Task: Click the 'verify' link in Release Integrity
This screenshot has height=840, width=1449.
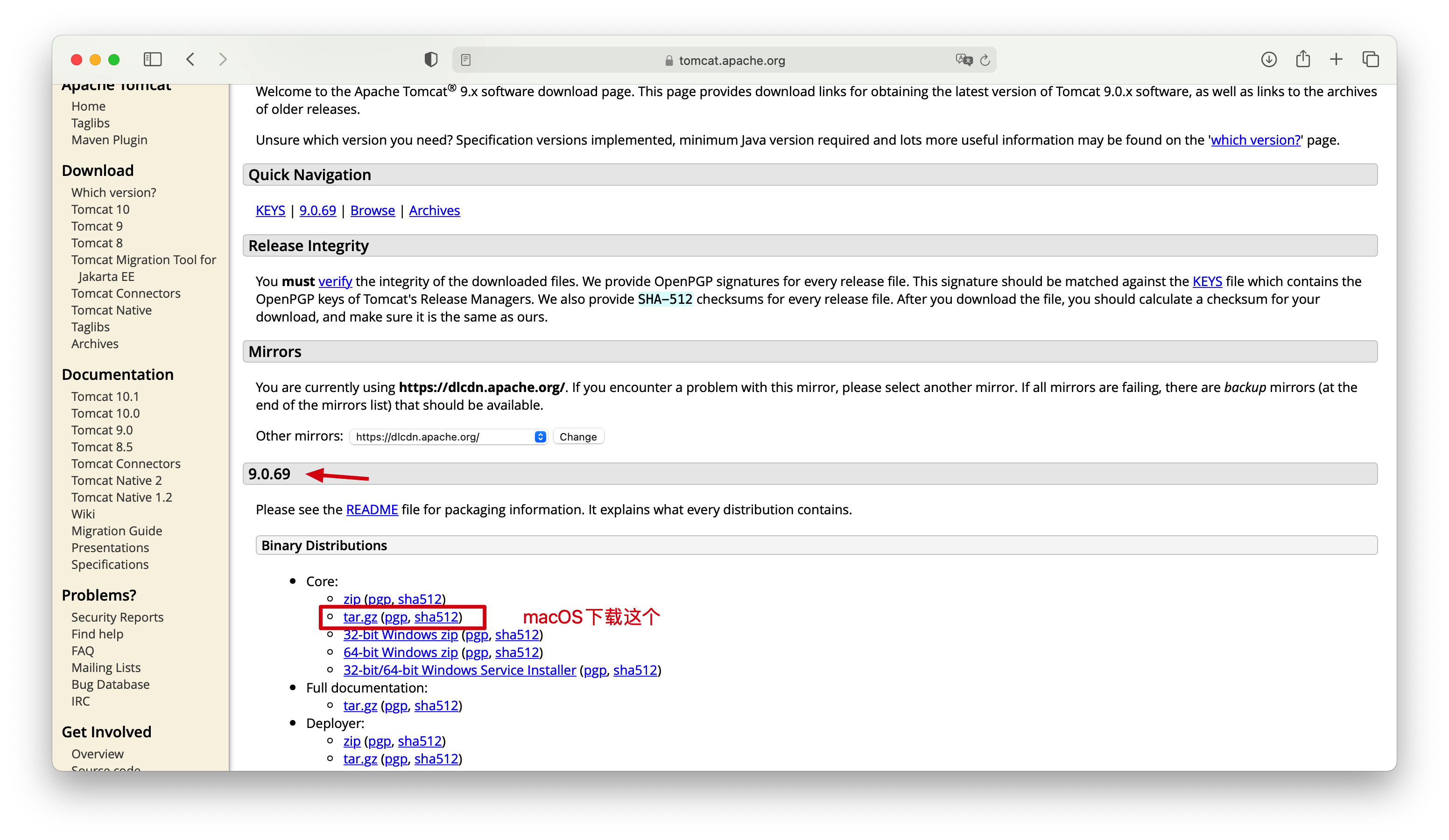Action: (x=335, y=281)
